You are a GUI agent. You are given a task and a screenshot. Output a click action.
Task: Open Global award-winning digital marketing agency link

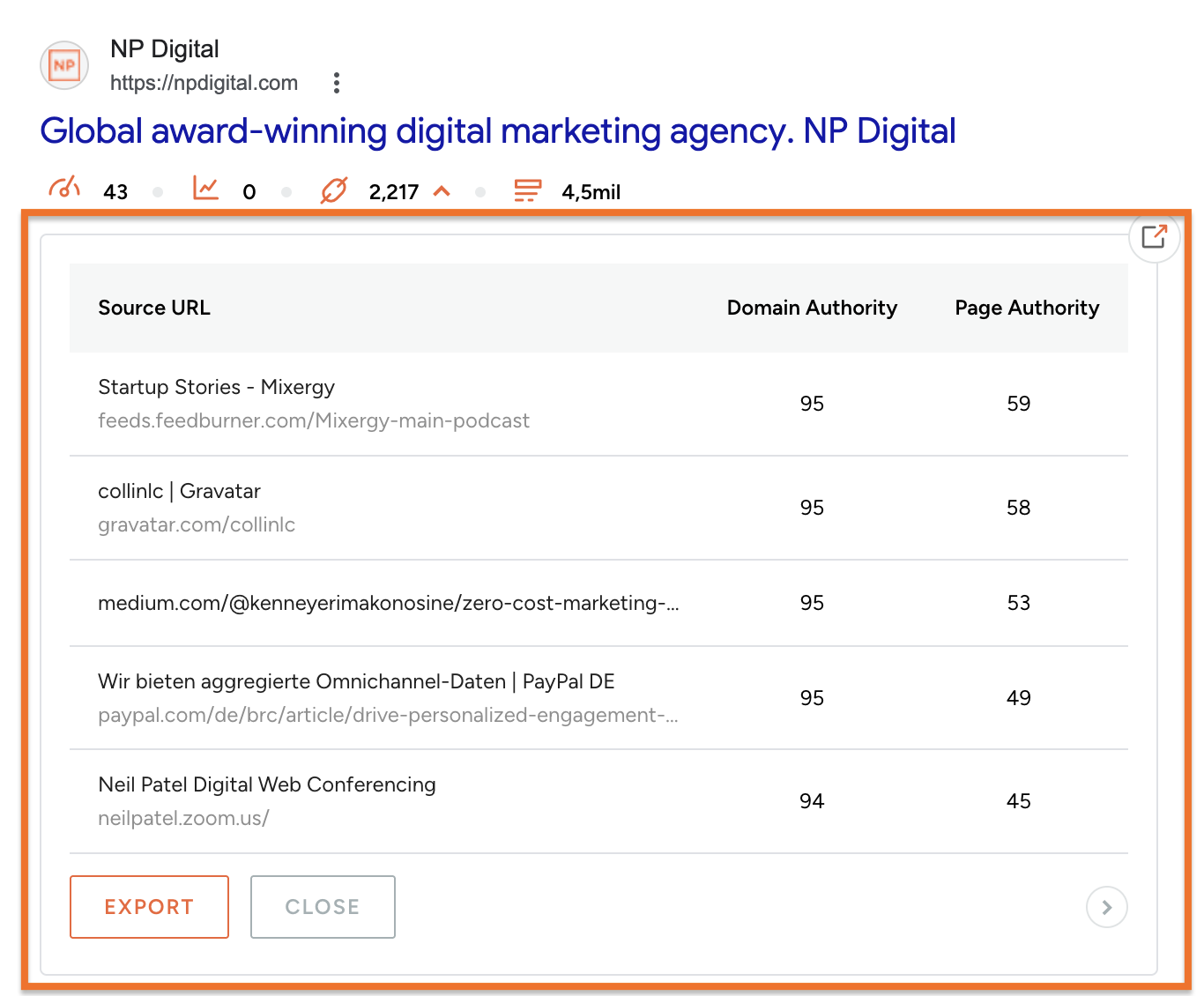coord(498,131)
